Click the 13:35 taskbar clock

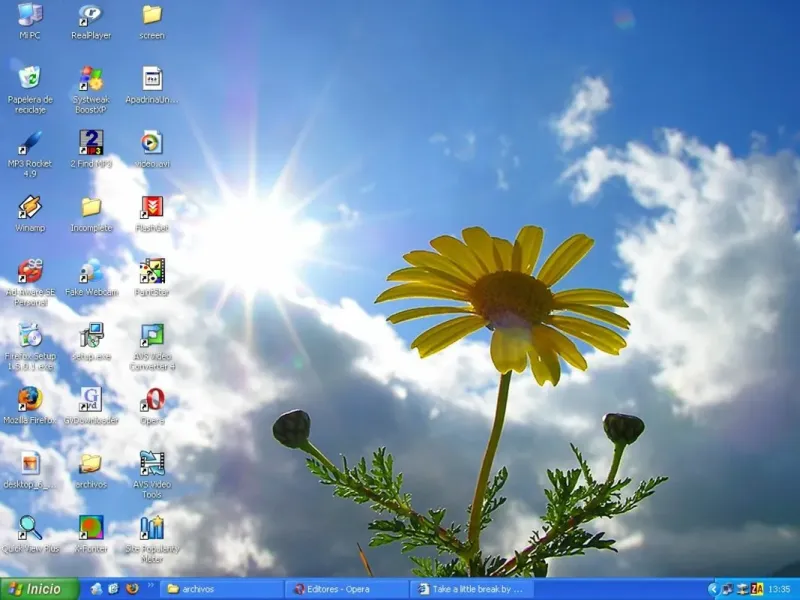click(x=779, y=589)
